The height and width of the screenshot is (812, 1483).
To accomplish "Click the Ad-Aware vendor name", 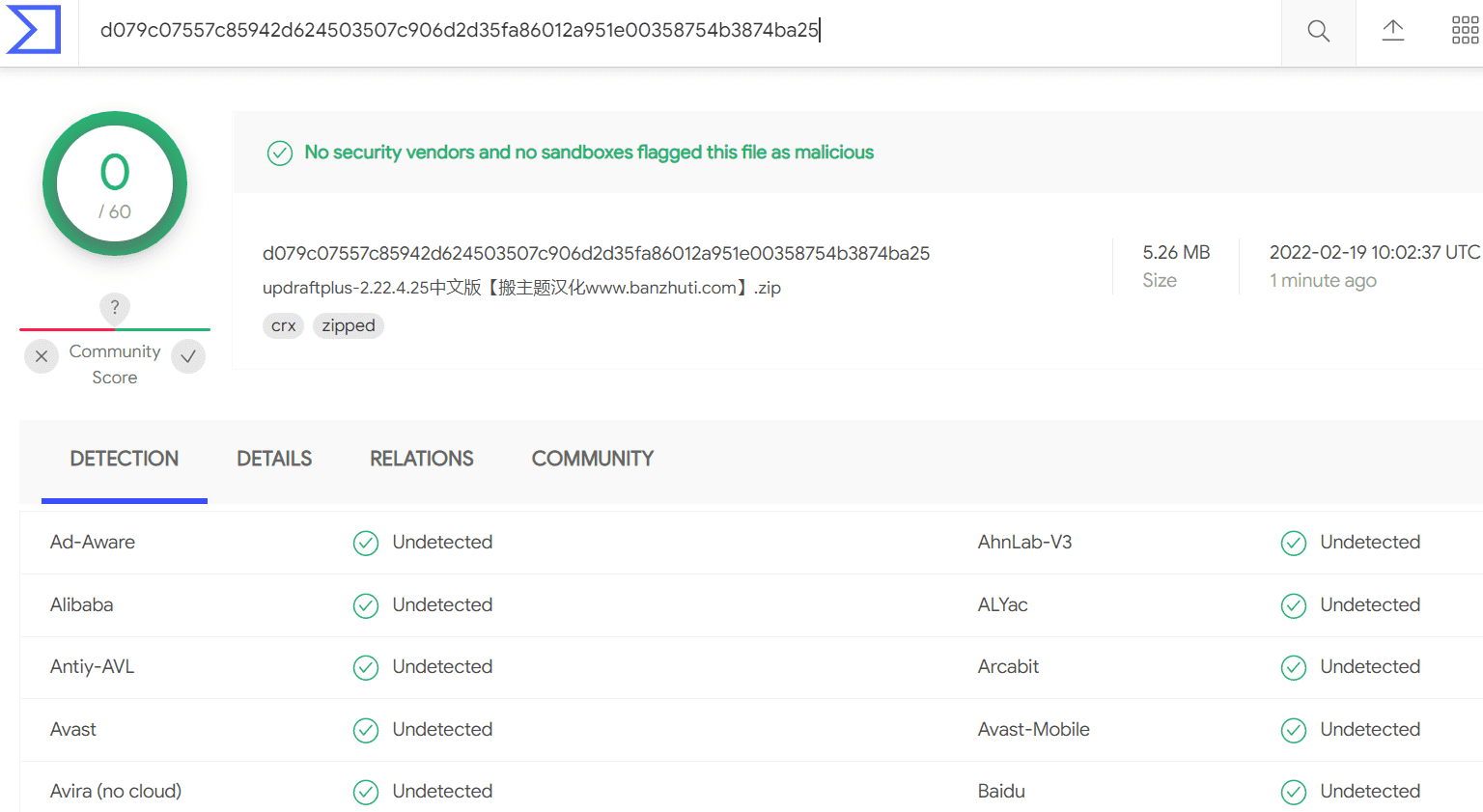I will pyautogui.click(x=93, y=543).
